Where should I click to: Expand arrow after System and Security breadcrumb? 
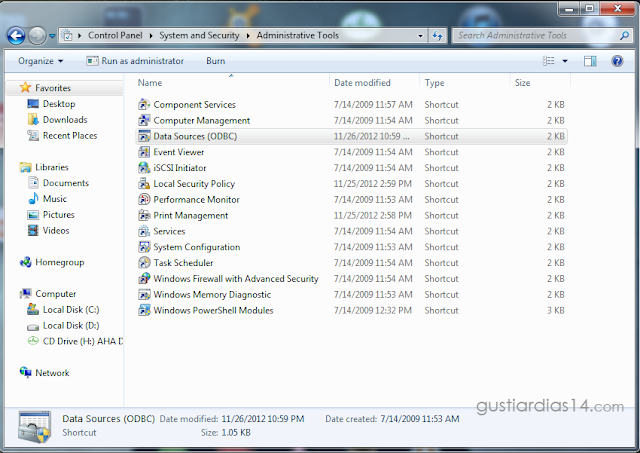pyautogui.click(x=248, y=36)
